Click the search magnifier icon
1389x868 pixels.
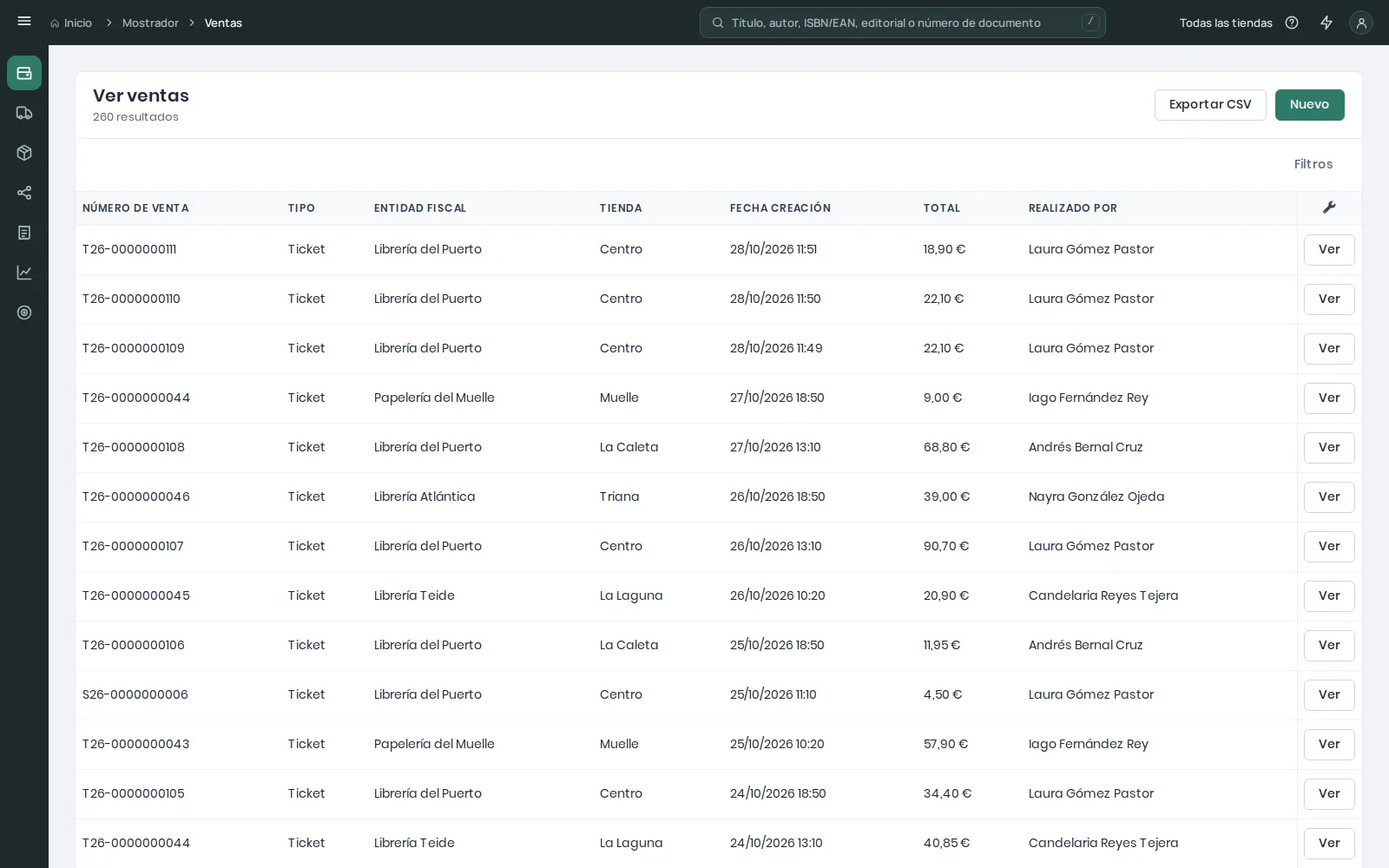718,23
